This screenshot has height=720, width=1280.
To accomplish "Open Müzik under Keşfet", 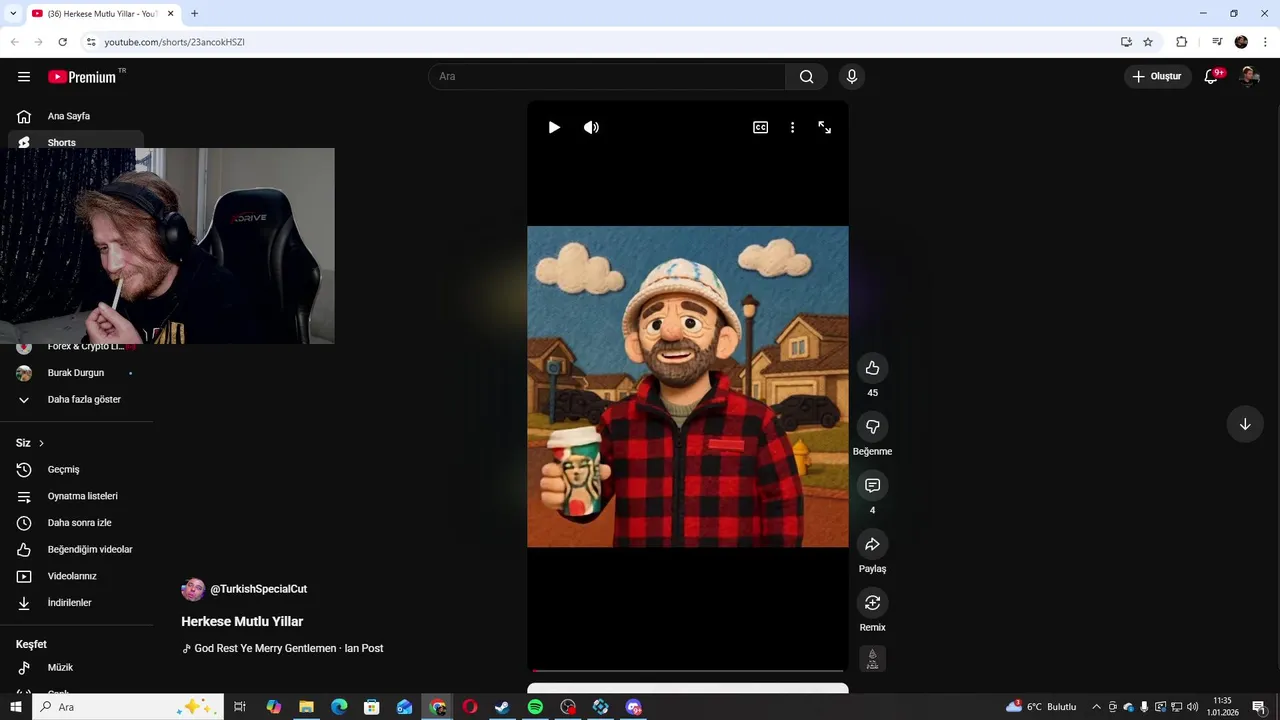I will tap(76, 667).
